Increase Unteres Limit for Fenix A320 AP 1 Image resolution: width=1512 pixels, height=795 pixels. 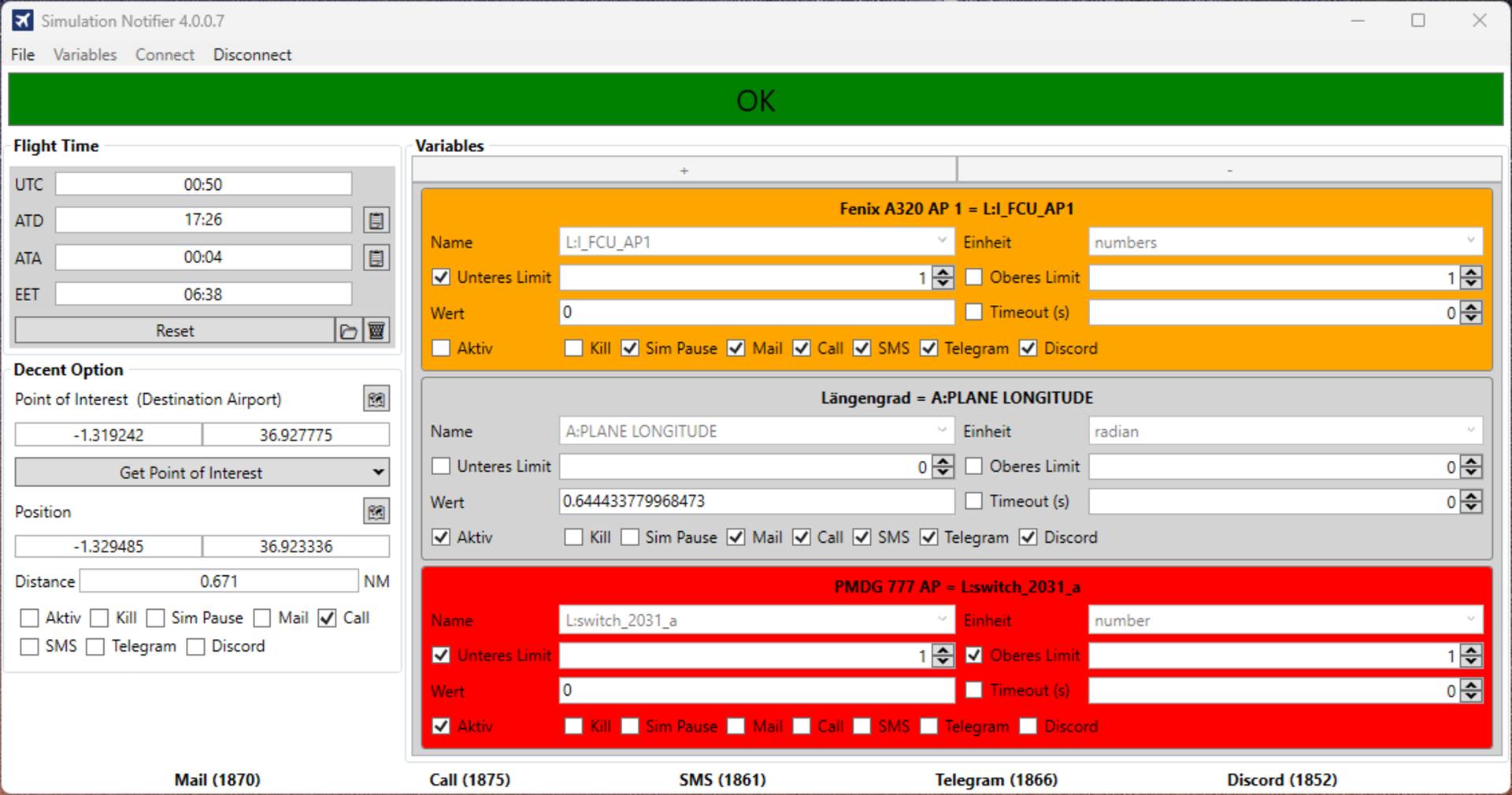pos(943,272)
